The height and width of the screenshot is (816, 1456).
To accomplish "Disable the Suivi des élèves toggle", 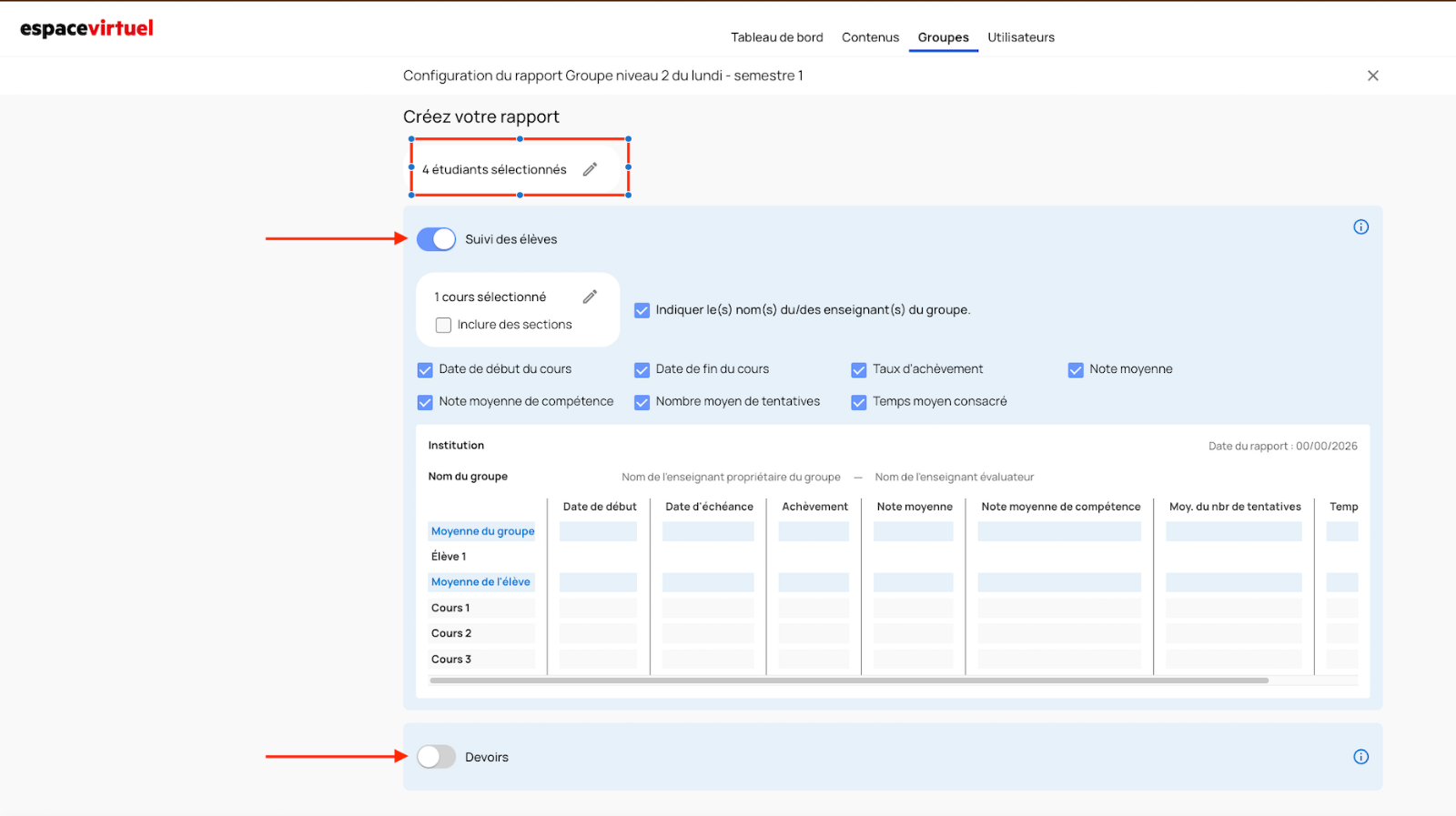I will 436,239.
